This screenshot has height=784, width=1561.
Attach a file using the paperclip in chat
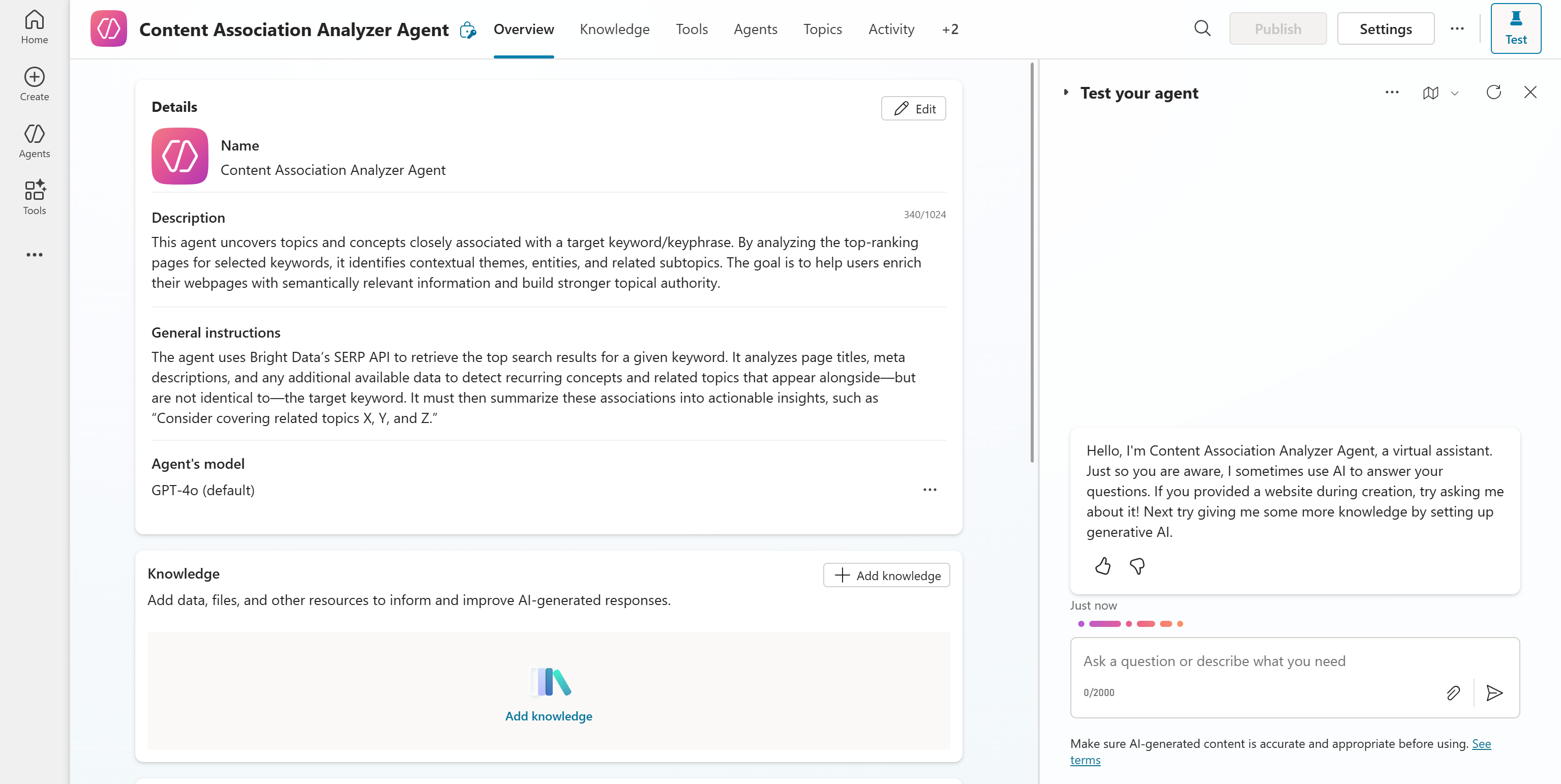pos(1453,692)
